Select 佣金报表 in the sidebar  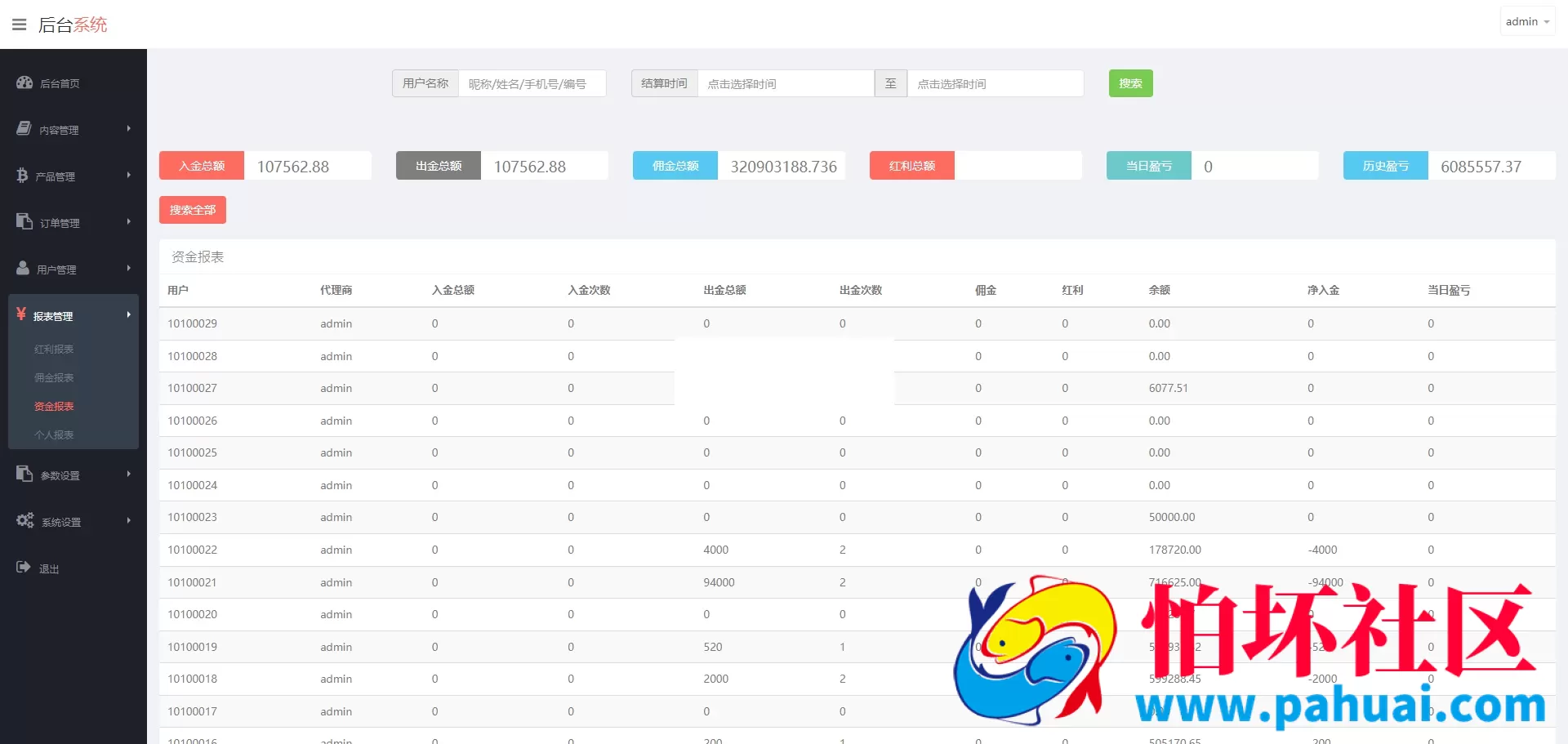(x=54, y=378)
